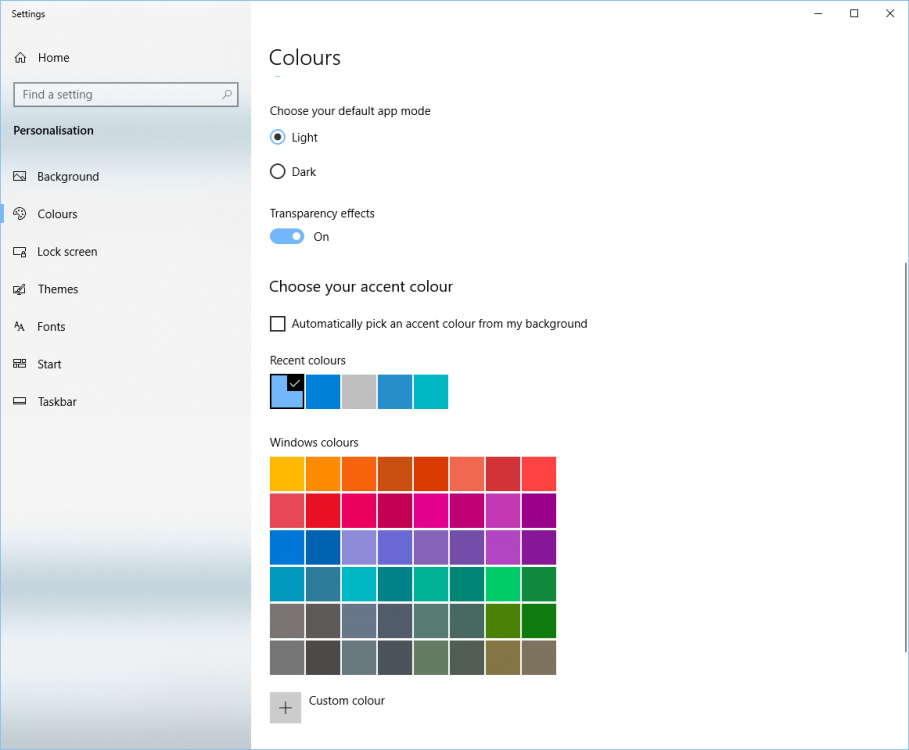
Task: Click the Fonts icon in sidebar
Action: point(20,327)
